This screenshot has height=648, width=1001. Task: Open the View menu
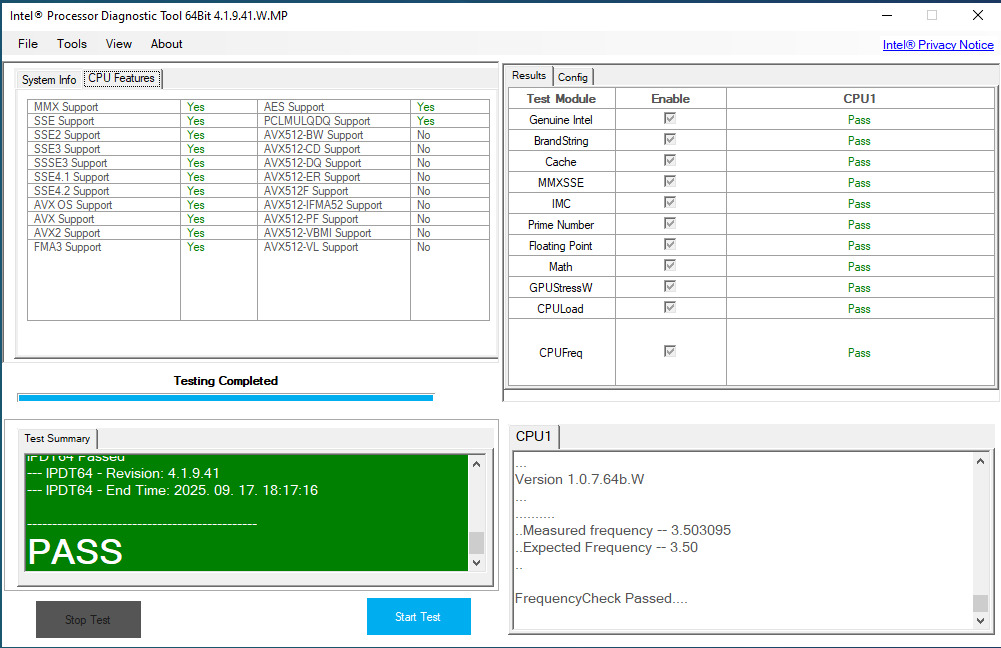[119, 44]
